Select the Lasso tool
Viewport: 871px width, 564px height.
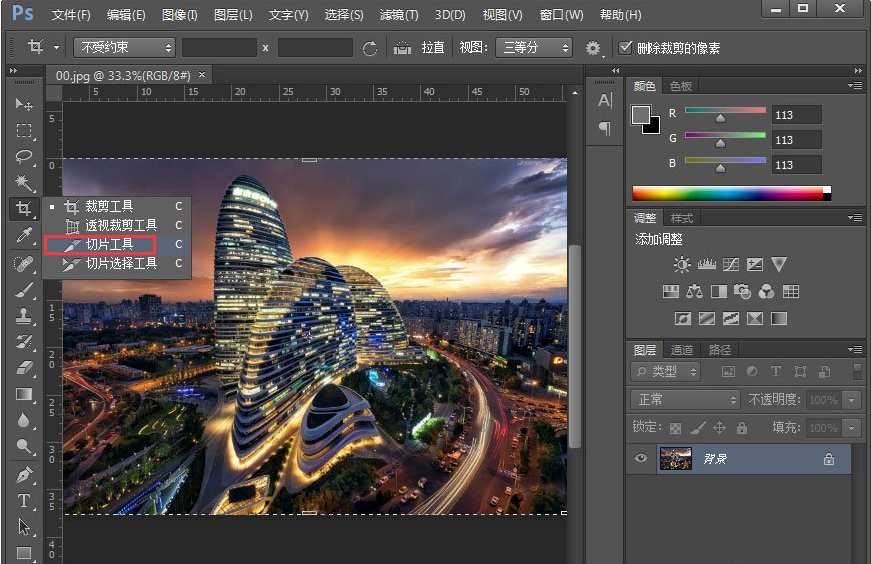click(x=24, y=157)
